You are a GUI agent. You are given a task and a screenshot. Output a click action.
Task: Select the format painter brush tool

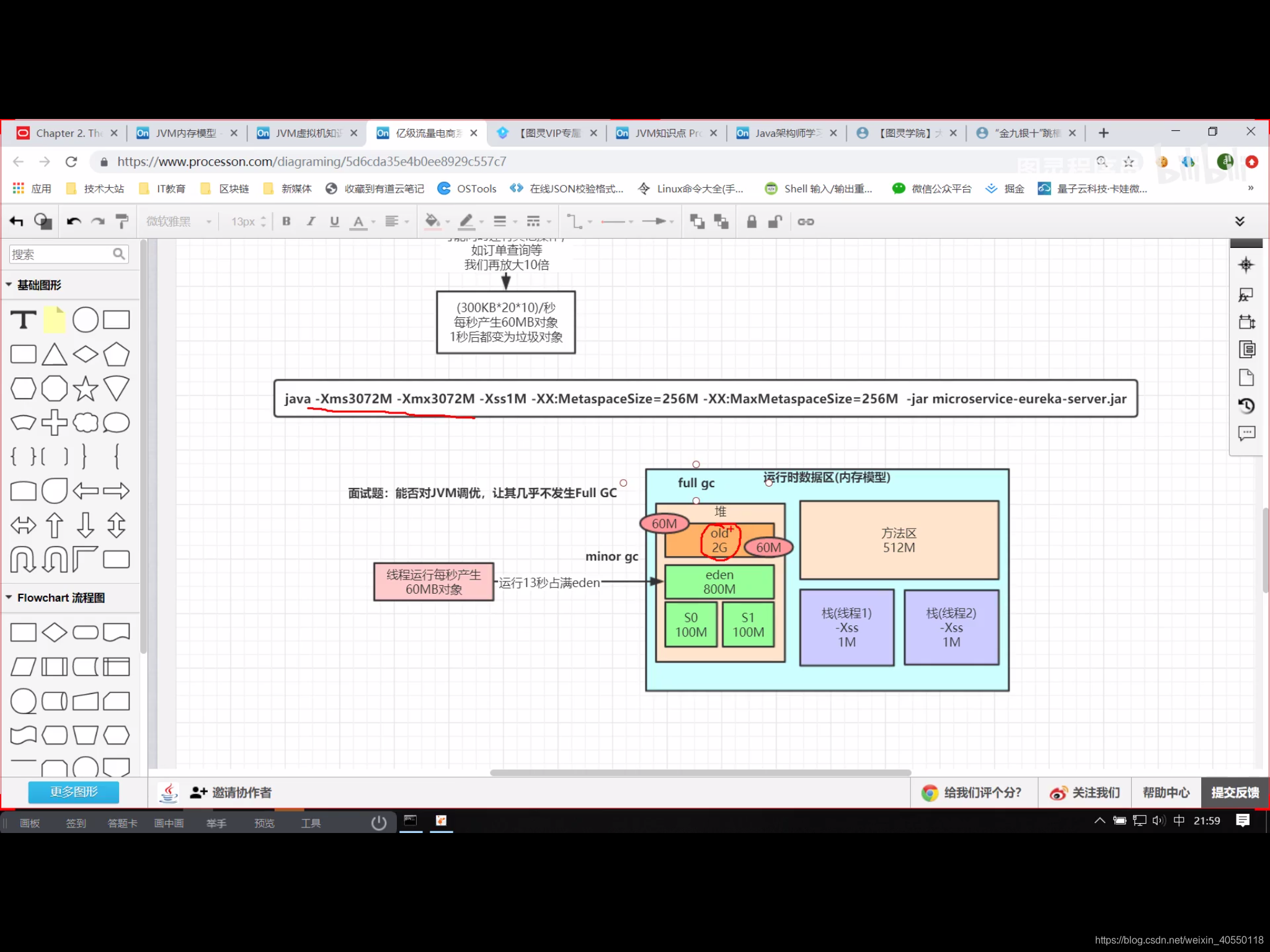point(122,221)
